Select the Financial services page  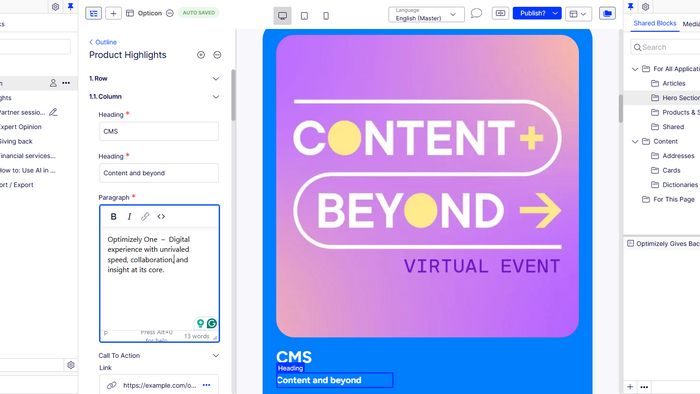(x=28, y=156)
